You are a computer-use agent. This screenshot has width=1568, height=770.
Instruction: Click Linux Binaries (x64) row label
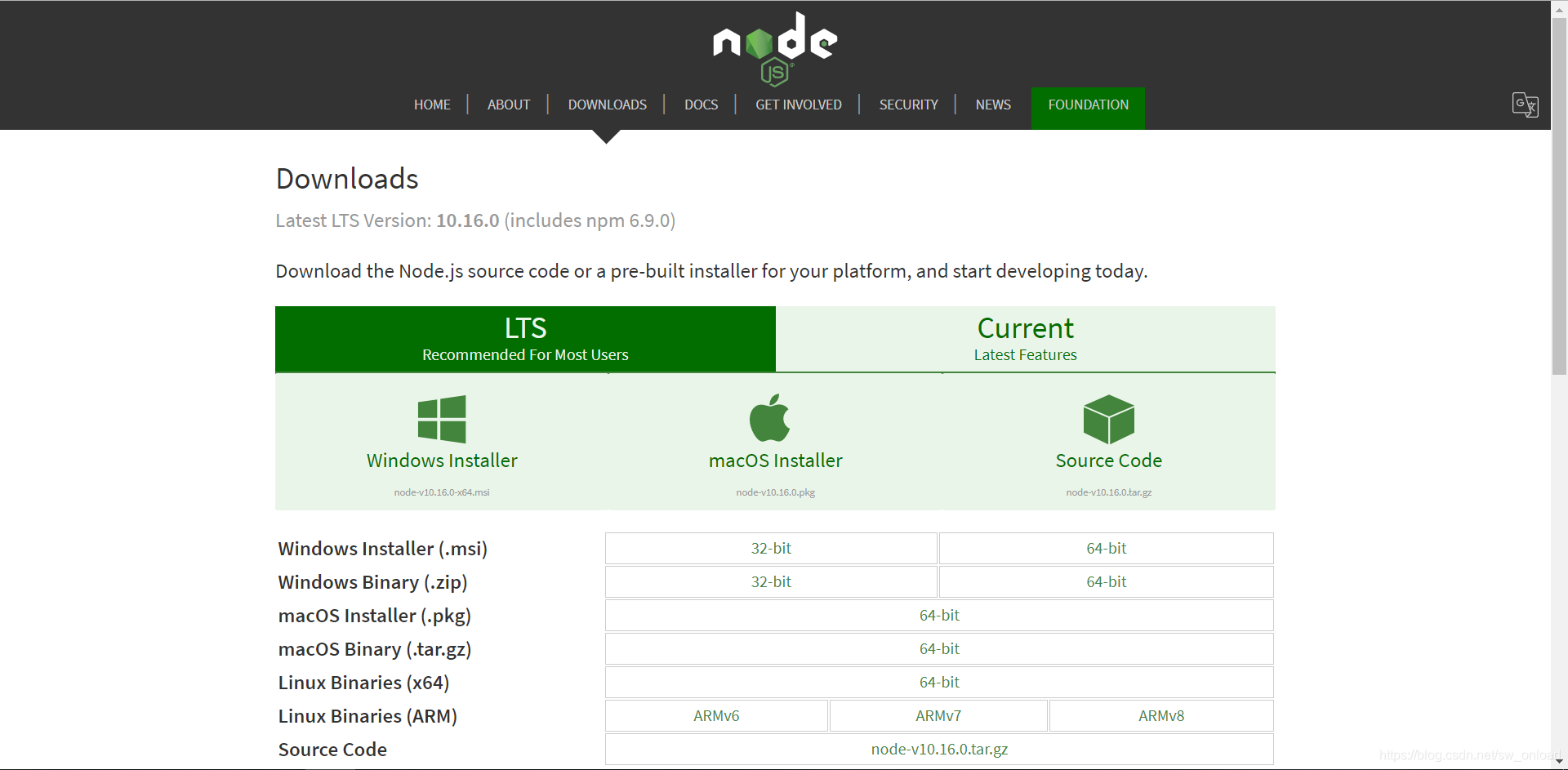[363, 683]
